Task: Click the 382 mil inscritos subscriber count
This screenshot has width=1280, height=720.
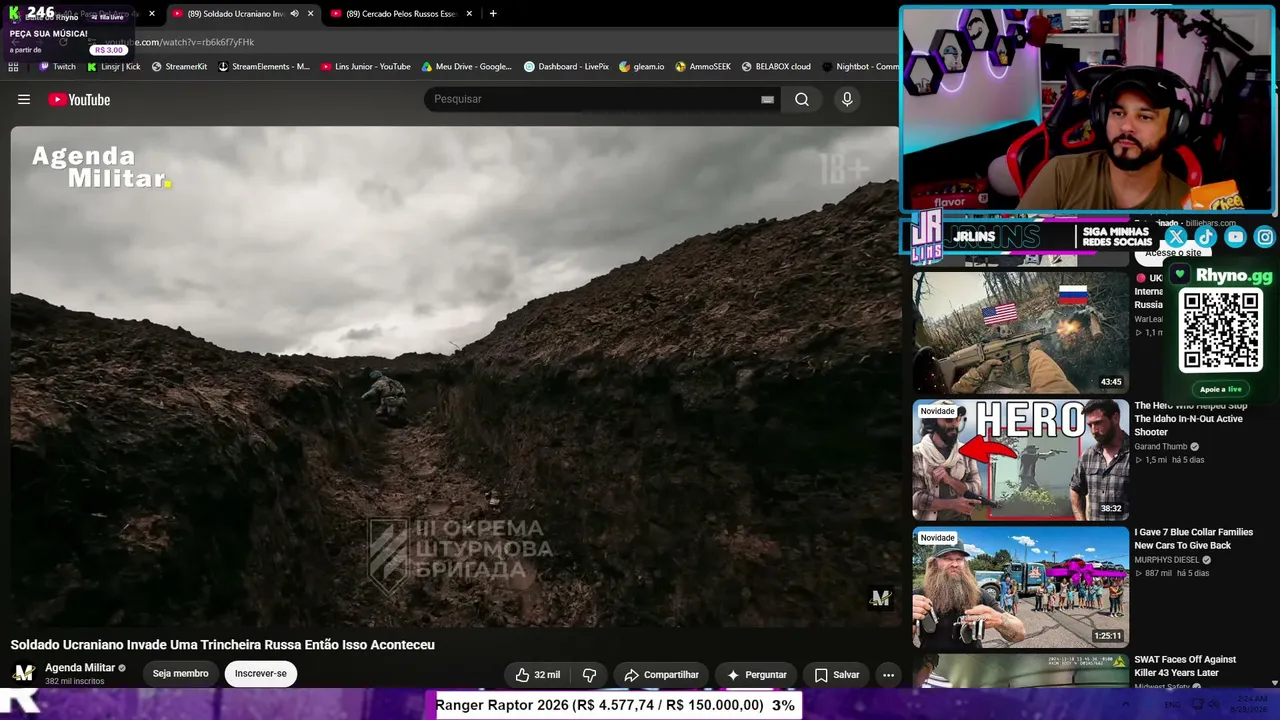Action: point(75,682)
